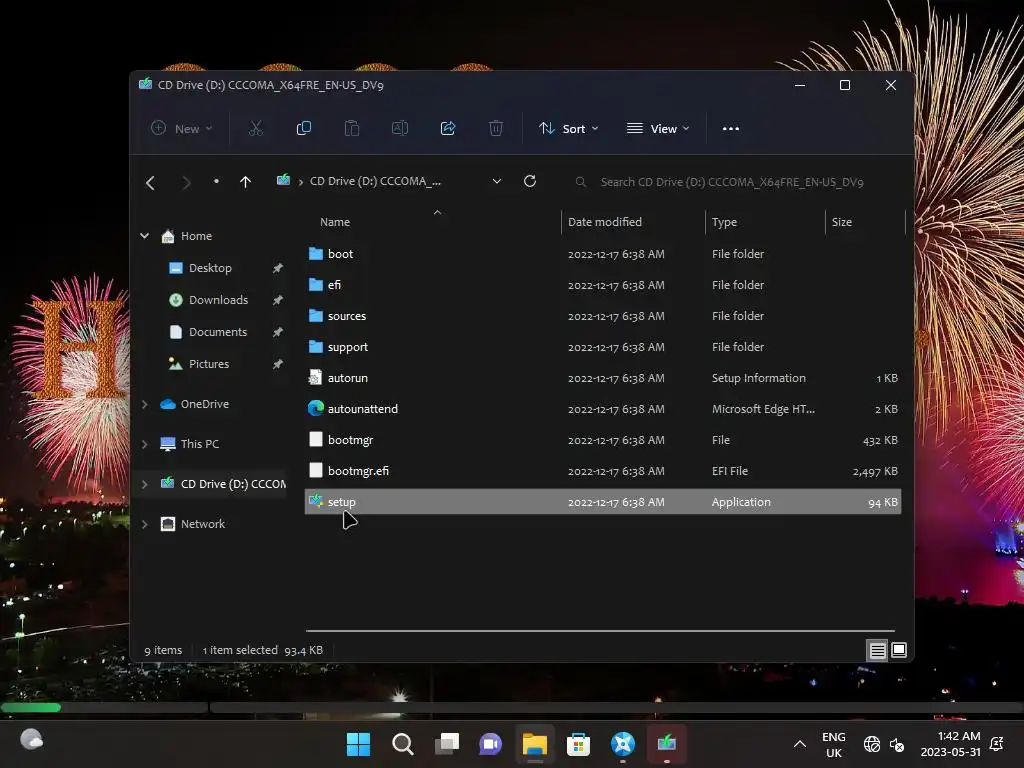Open taskbar Search magnifier
This screenshot has width=1024, height=768.
coord(402,744)
